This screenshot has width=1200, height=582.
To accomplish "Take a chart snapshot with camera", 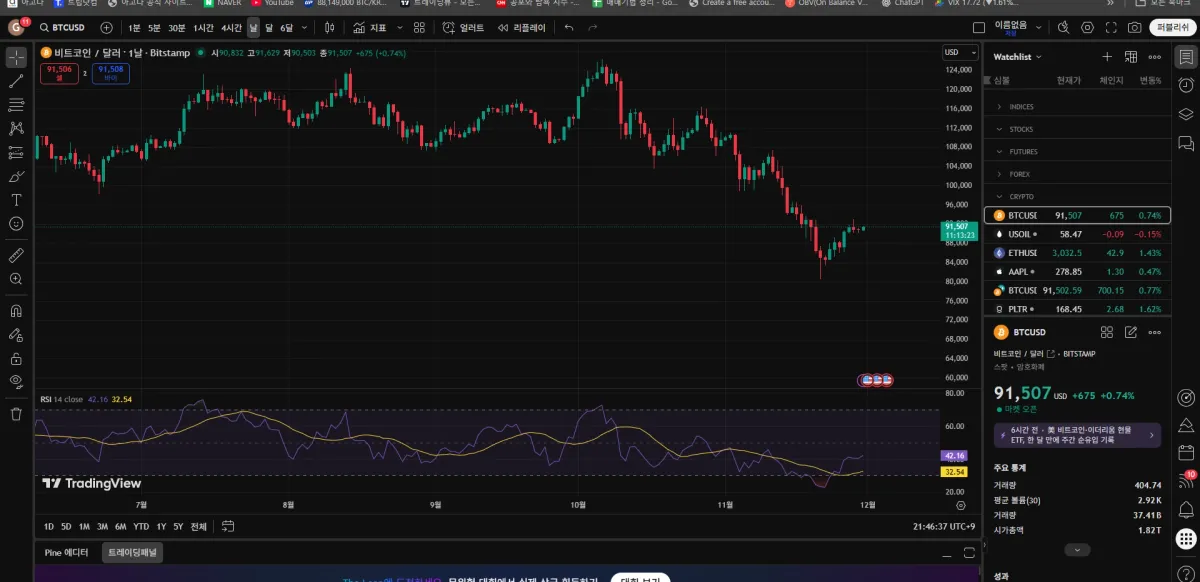I will point(1135,27).
